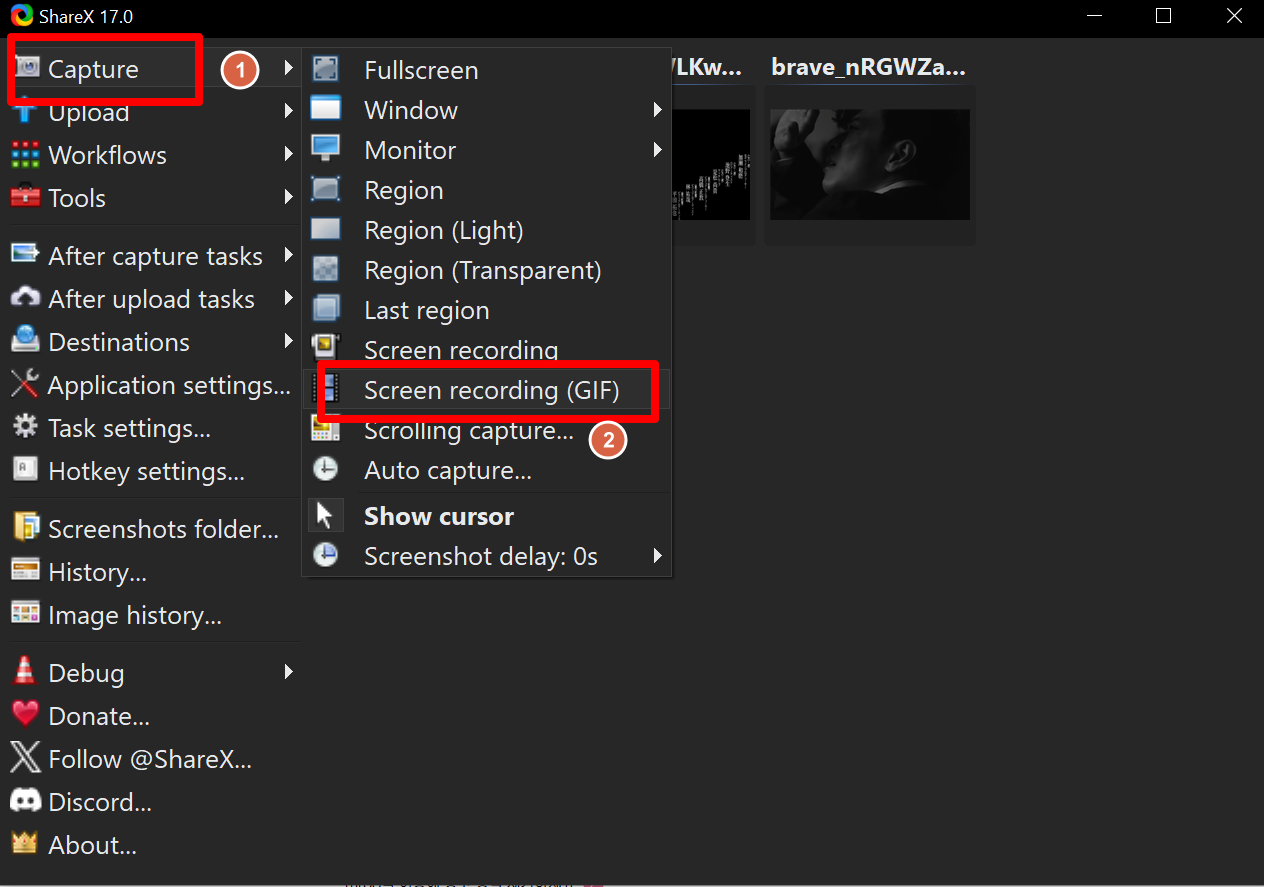Click the Donate heart icon
1264x887 pixels.
25,714
